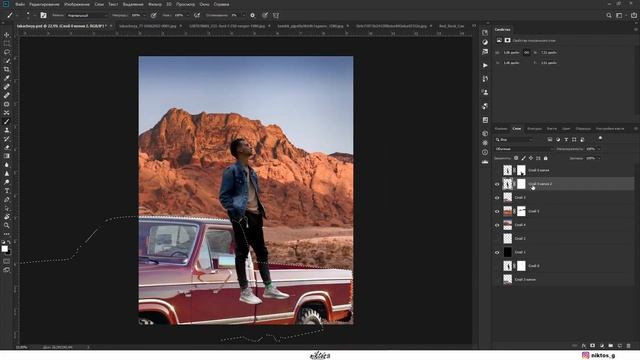
Task: Select the Horizontal Type tool
Action: tap(7, 191)
